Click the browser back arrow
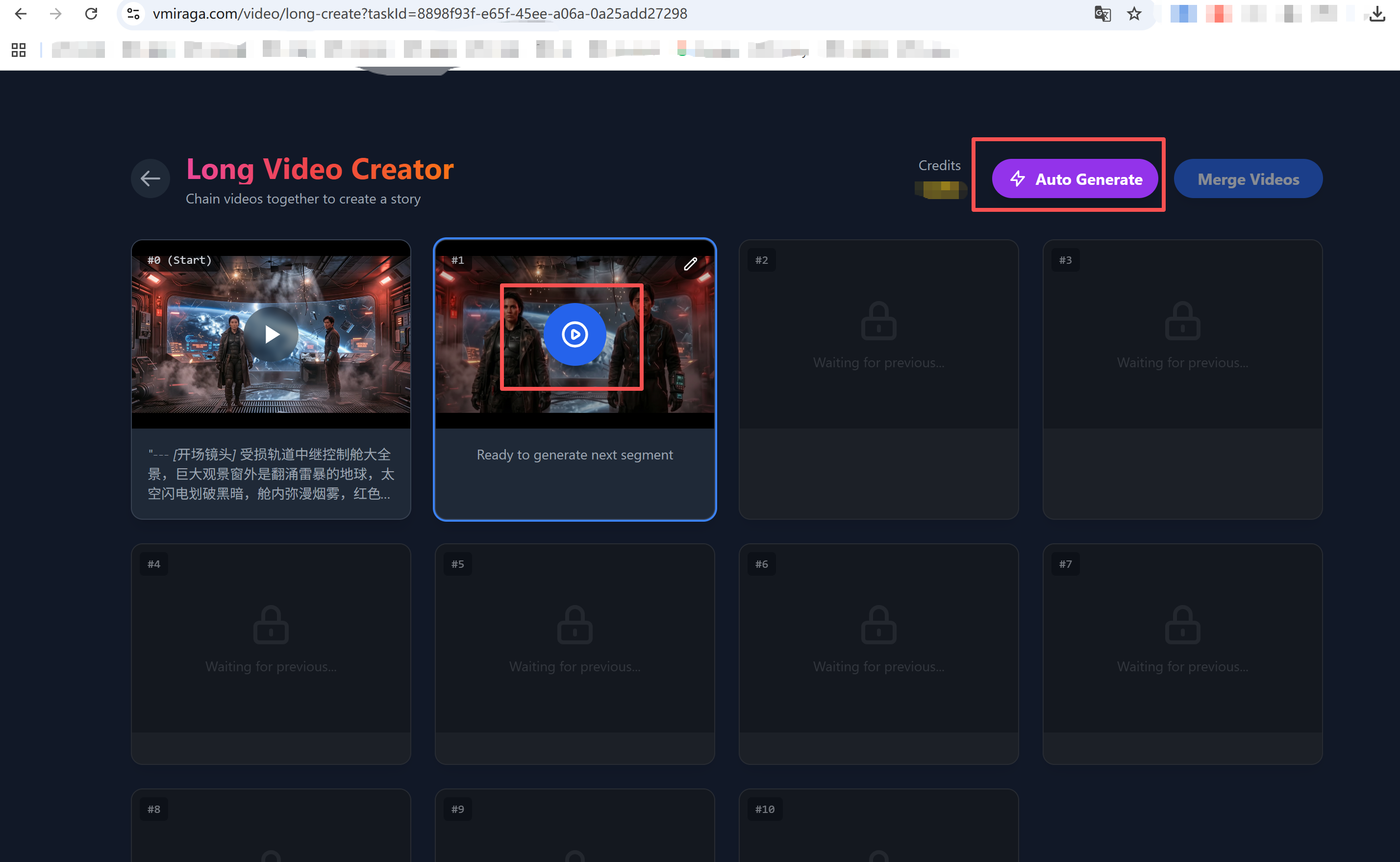Screen dimensions: 1400x862 [x=21, y=14]
